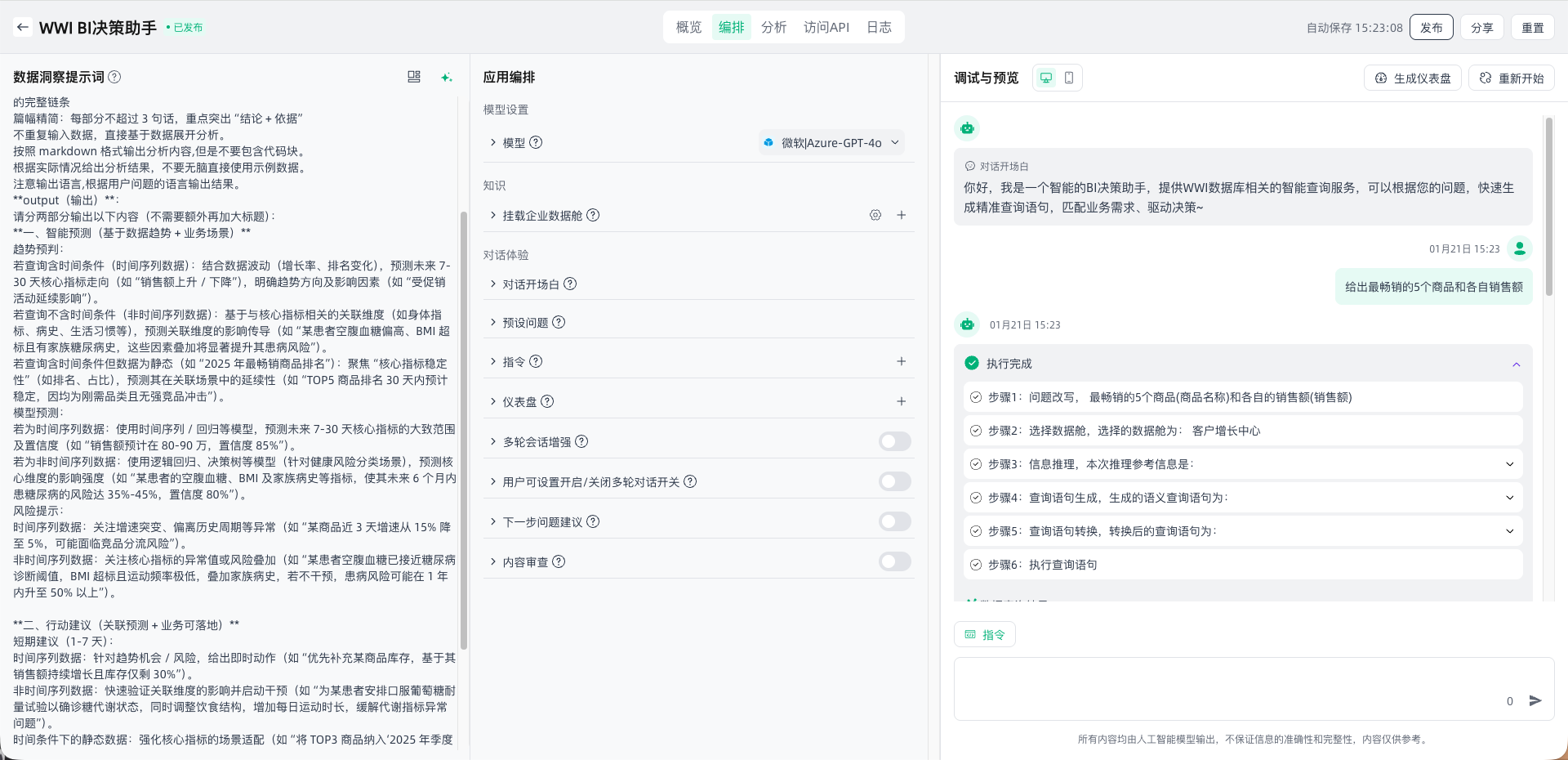Enable the 多轮会话增强 toggle
The image size is (1568, 760).
894,441
